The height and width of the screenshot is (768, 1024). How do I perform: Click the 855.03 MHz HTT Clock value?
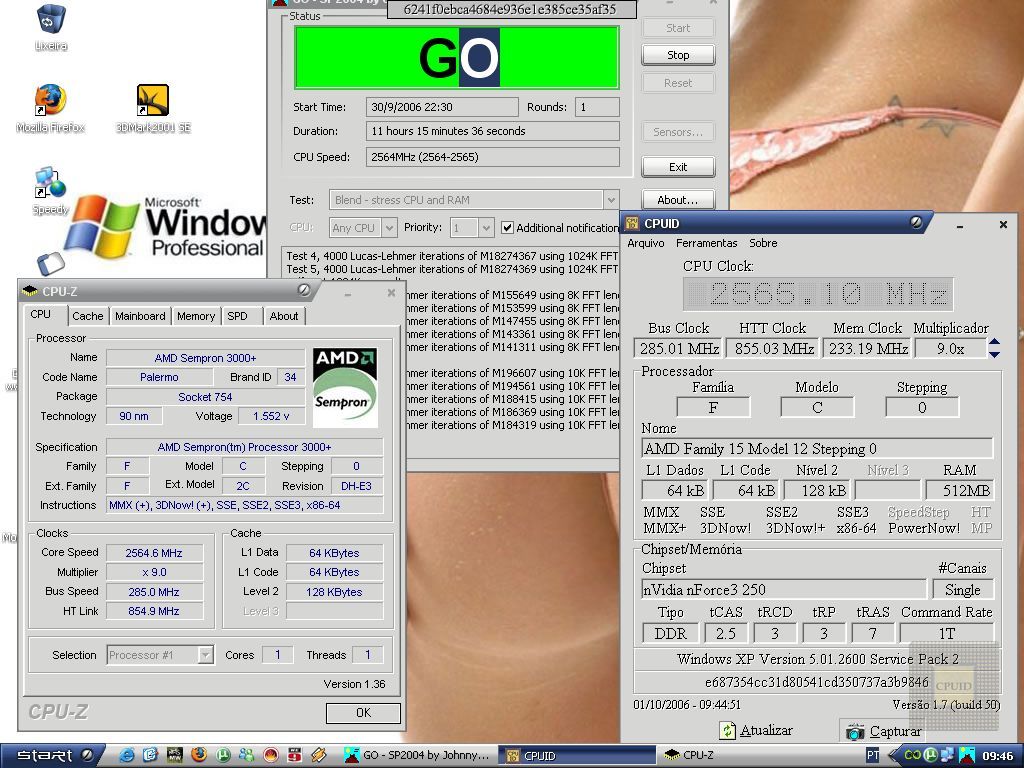pos(774,348)
